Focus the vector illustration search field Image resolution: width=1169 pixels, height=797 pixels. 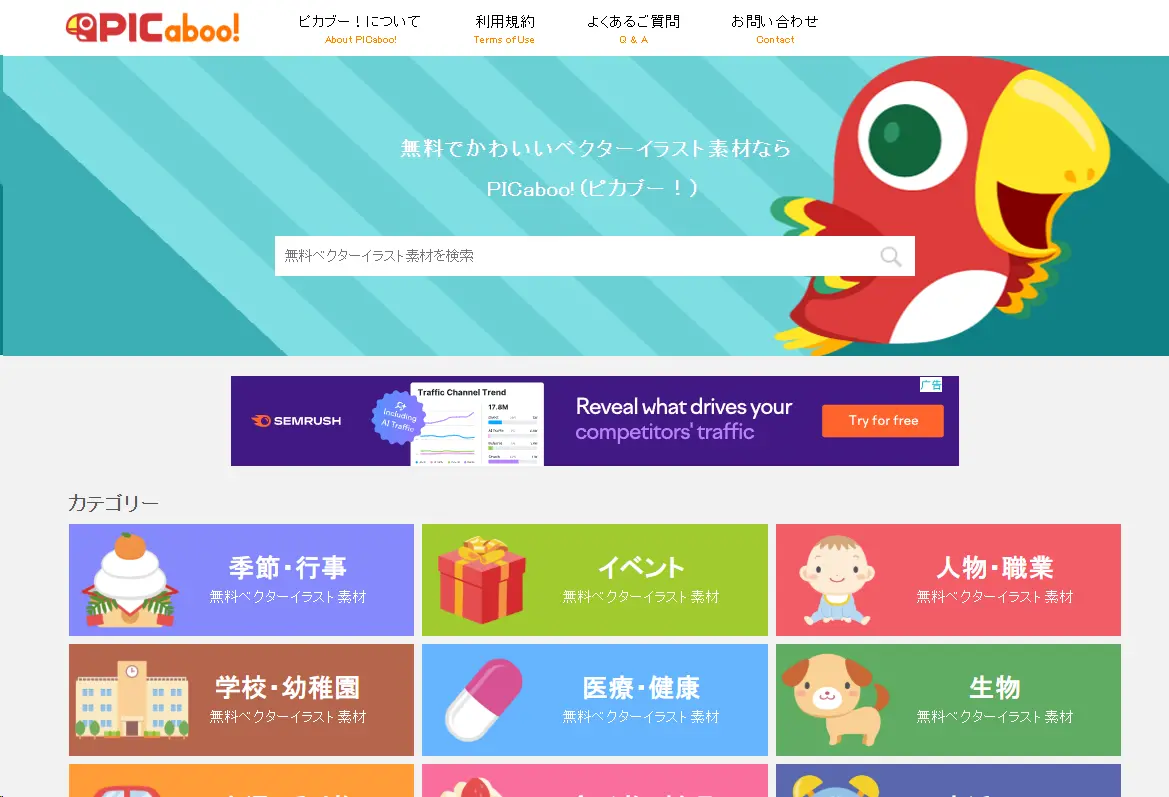[x=594, y=256]
